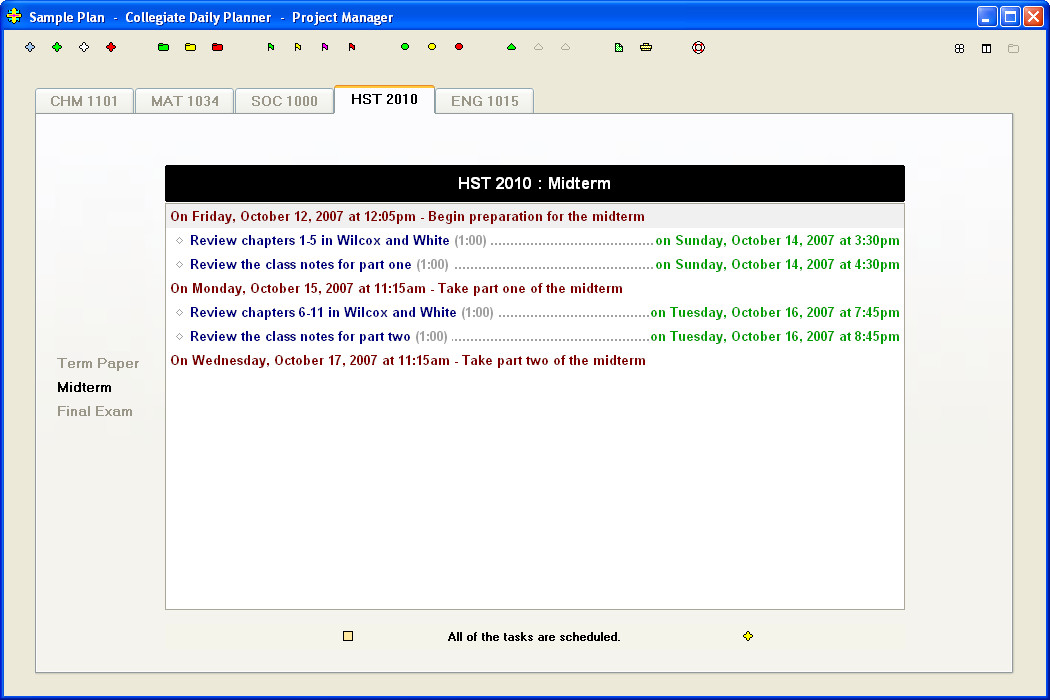Click the yellow diamond beside status message

point(748,636)
